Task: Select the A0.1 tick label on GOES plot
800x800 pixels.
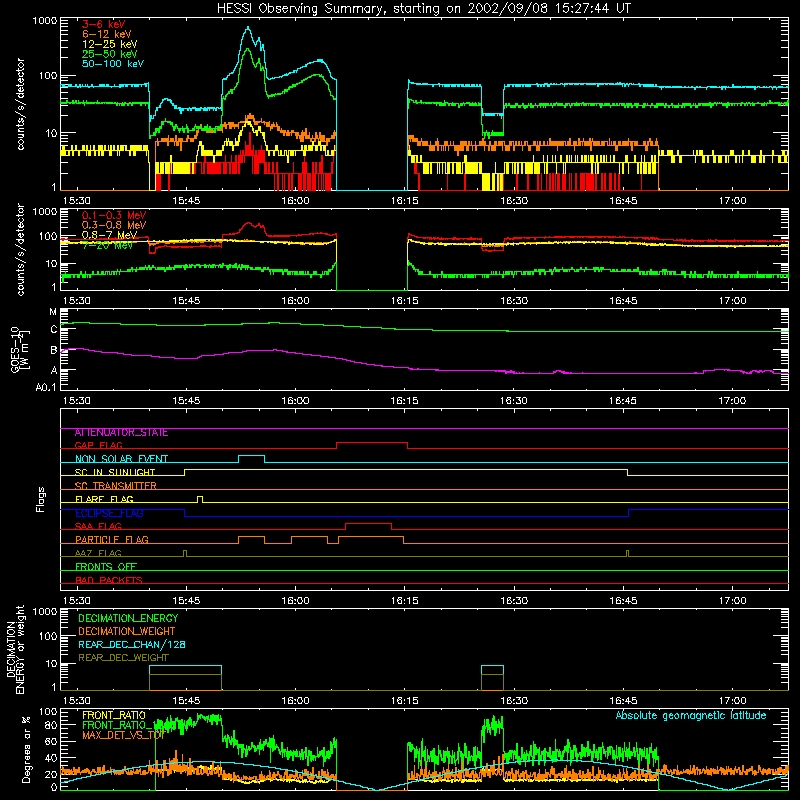Action: pyautogui.click(x=46, y=388)
